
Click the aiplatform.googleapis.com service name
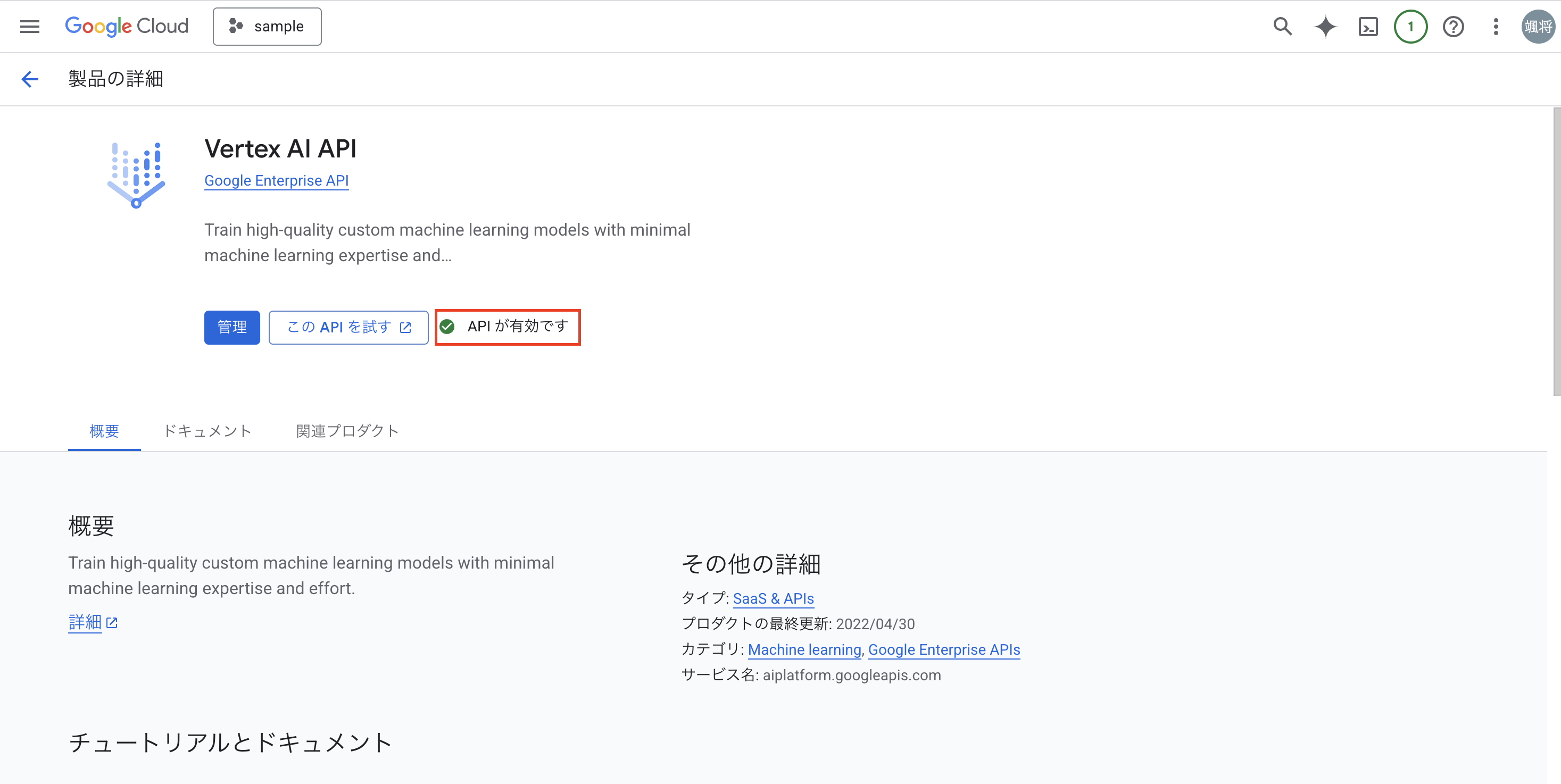(x=851, y=675)
